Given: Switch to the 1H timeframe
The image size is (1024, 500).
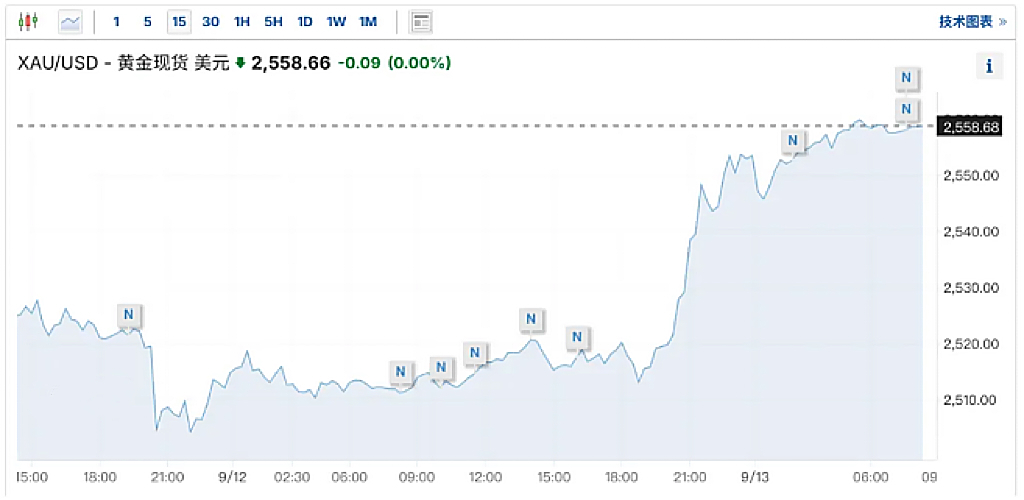Looking at the screenshot, I should (x=242, y=21).
